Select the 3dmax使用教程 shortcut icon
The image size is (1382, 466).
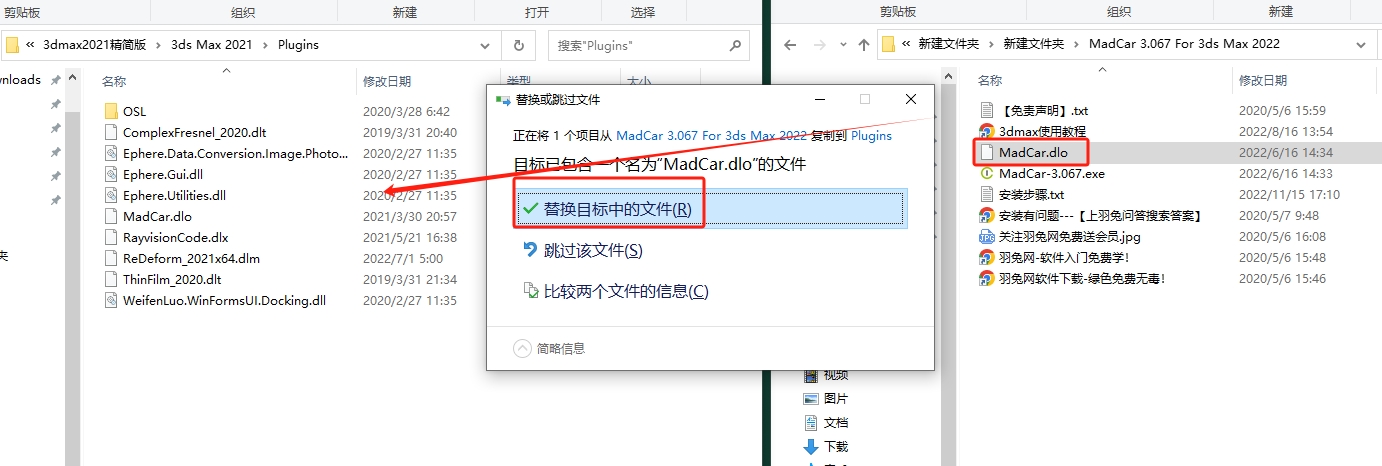(987, 132)
